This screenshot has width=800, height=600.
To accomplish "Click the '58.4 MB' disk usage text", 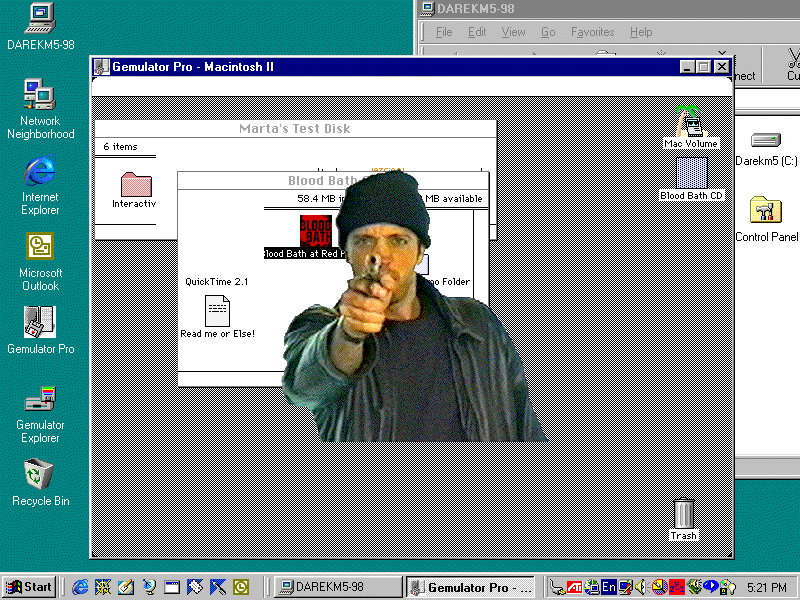I will [x=316, y=198].
